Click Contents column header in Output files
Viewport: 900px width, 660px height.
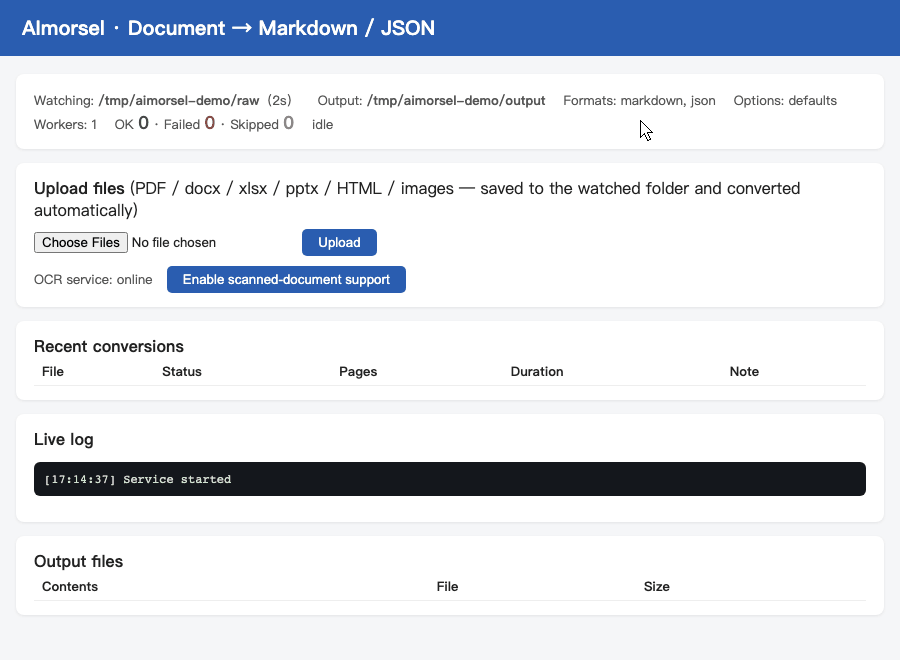(70, 587)
